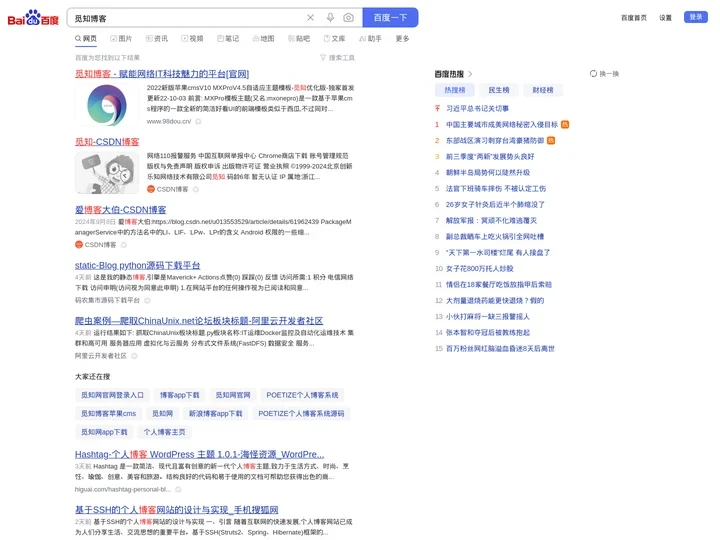Open hot topic 张本智和夺冠后被教练抱起

(488, 333)
